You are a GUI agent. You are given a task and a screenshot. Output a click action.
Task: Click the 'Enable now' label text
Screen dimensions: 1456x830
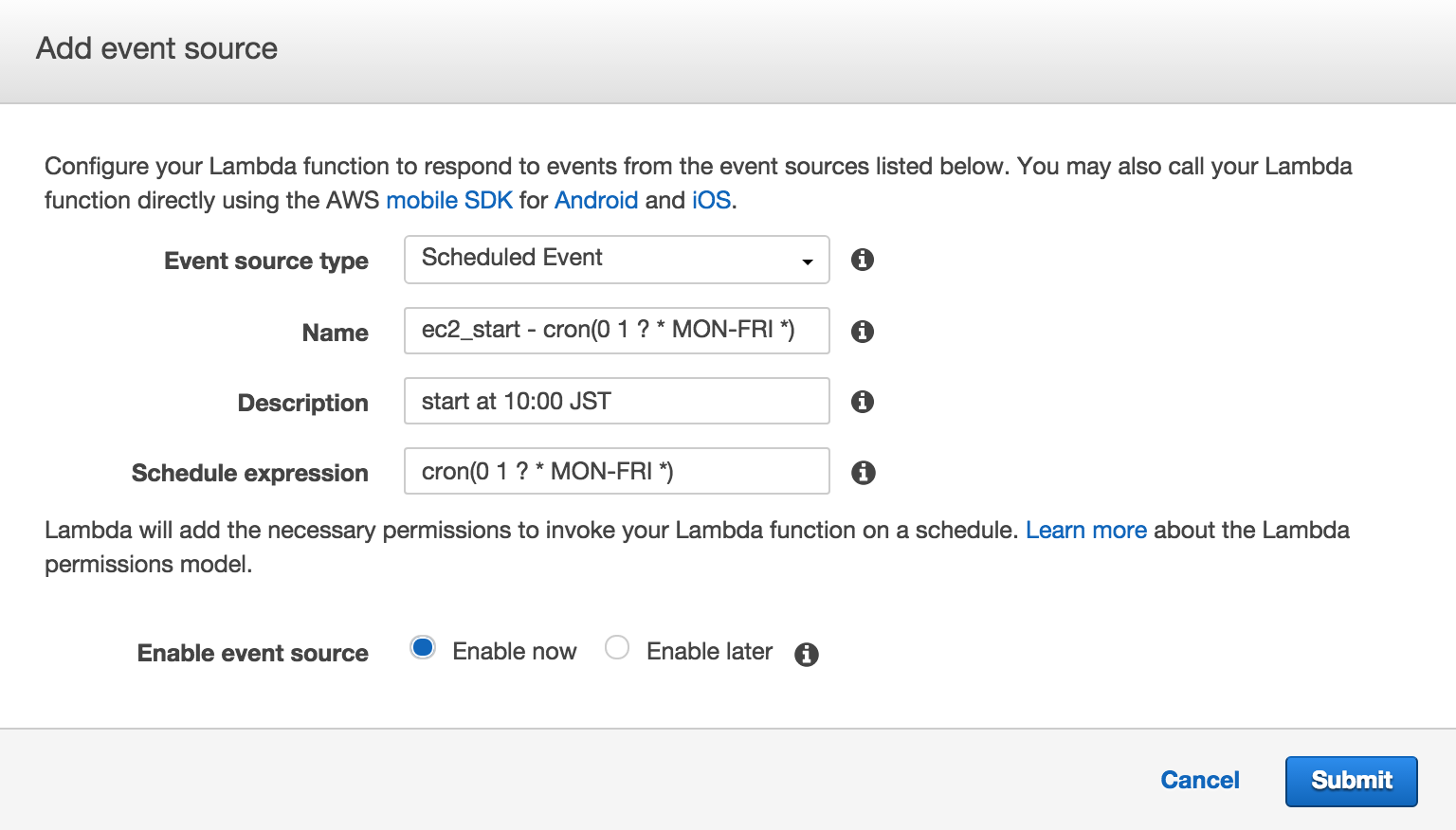[x=514, y=652]
